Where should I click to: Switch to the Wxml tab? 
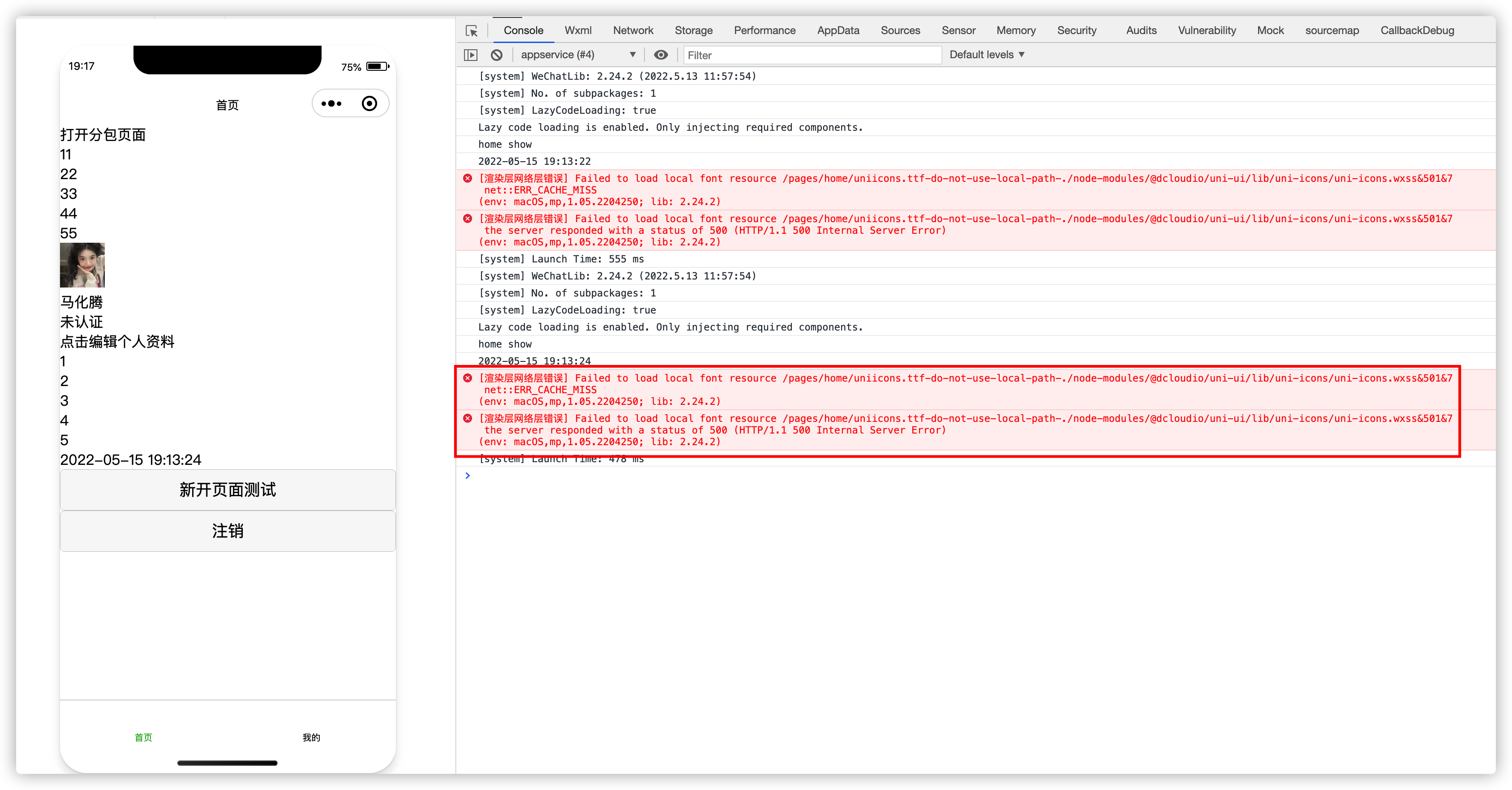click(578, 30)
